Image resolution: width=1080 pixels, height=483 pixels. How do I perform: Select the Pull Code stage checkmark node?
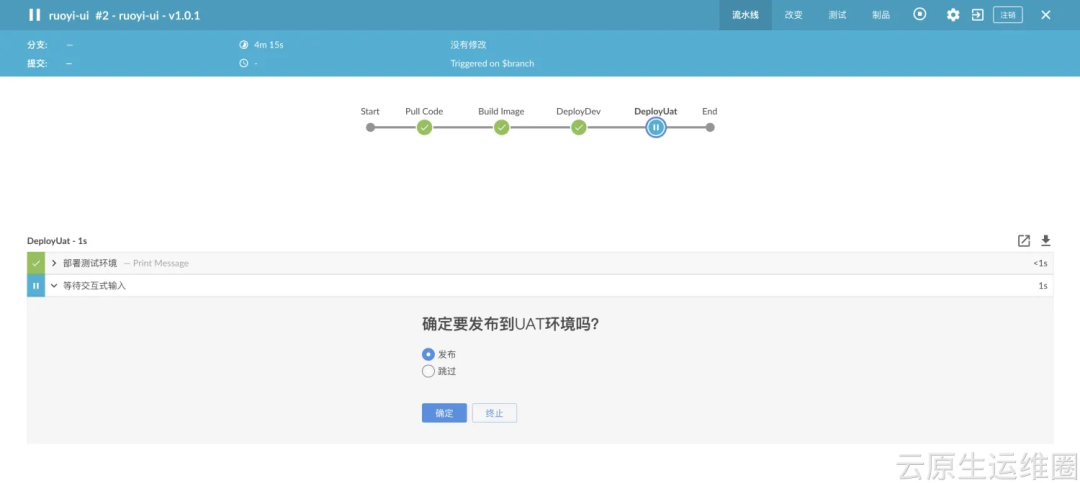click(424, 127)
